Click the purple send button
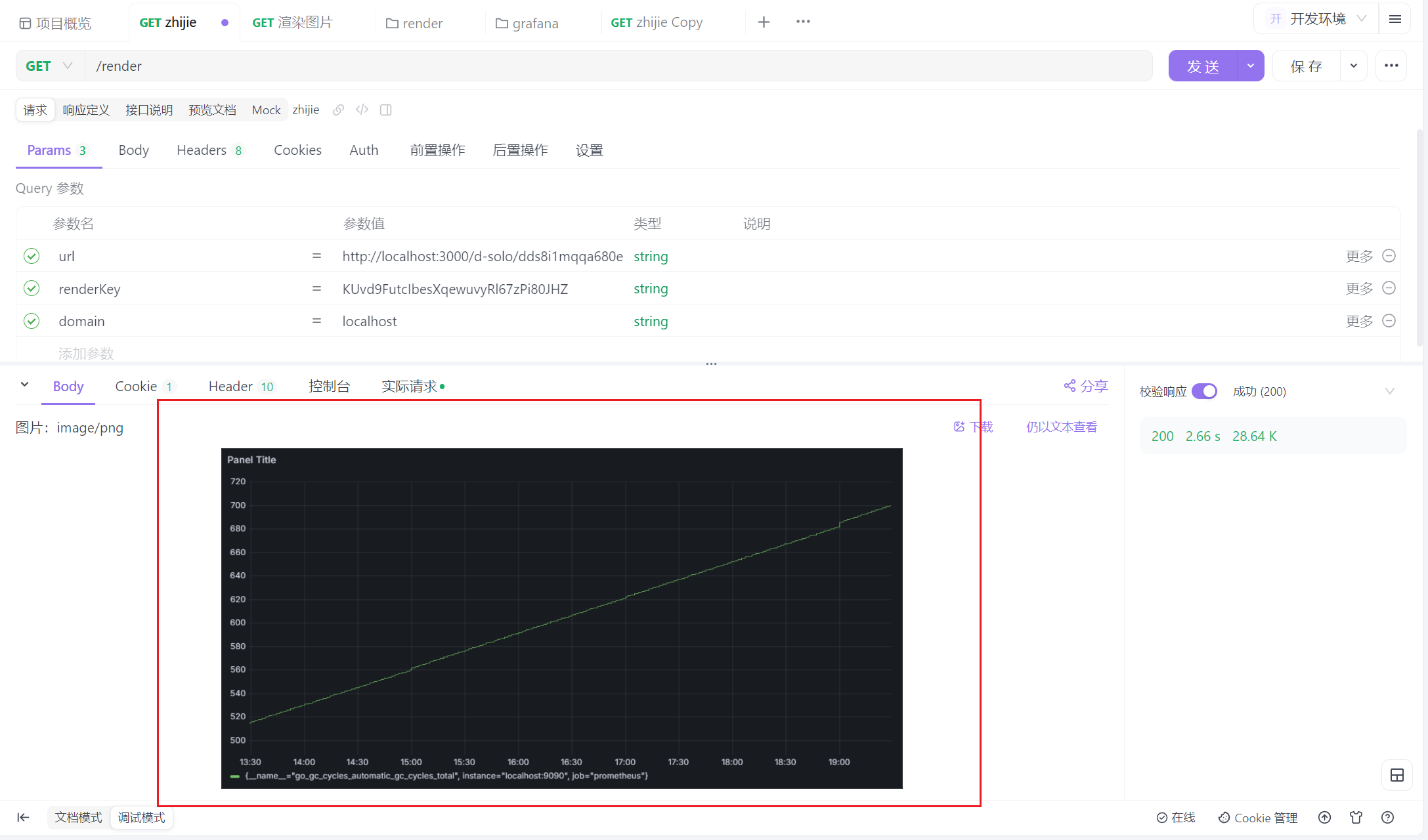Image resolution: width=1428 pixels, height=840 pixels. tap(1203, 66)
